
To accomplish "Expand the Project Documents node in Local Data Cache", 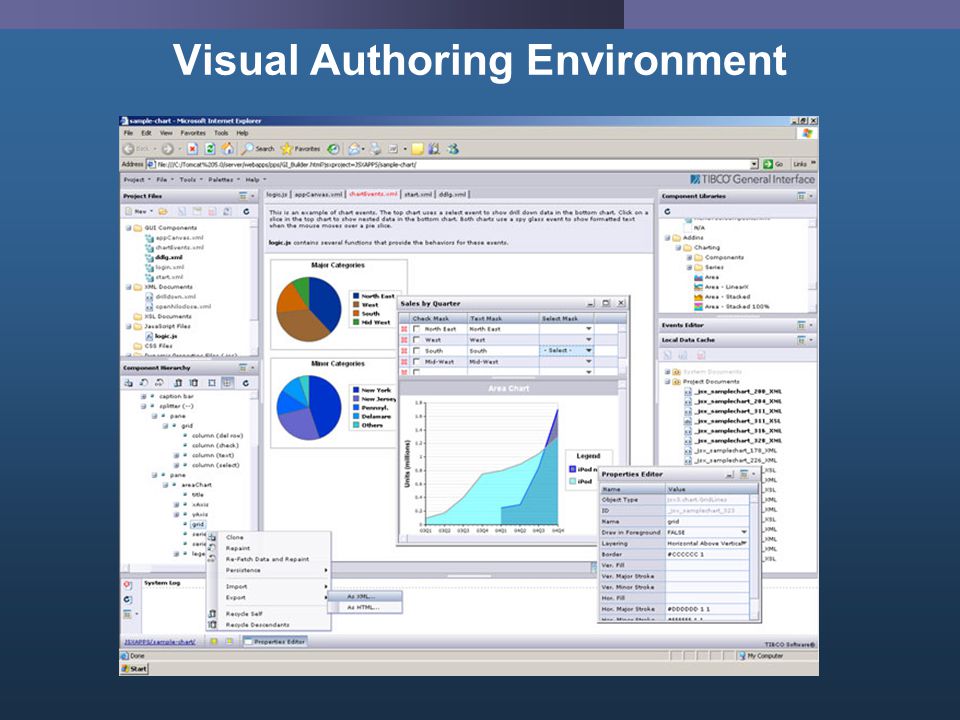I will 668,381.
